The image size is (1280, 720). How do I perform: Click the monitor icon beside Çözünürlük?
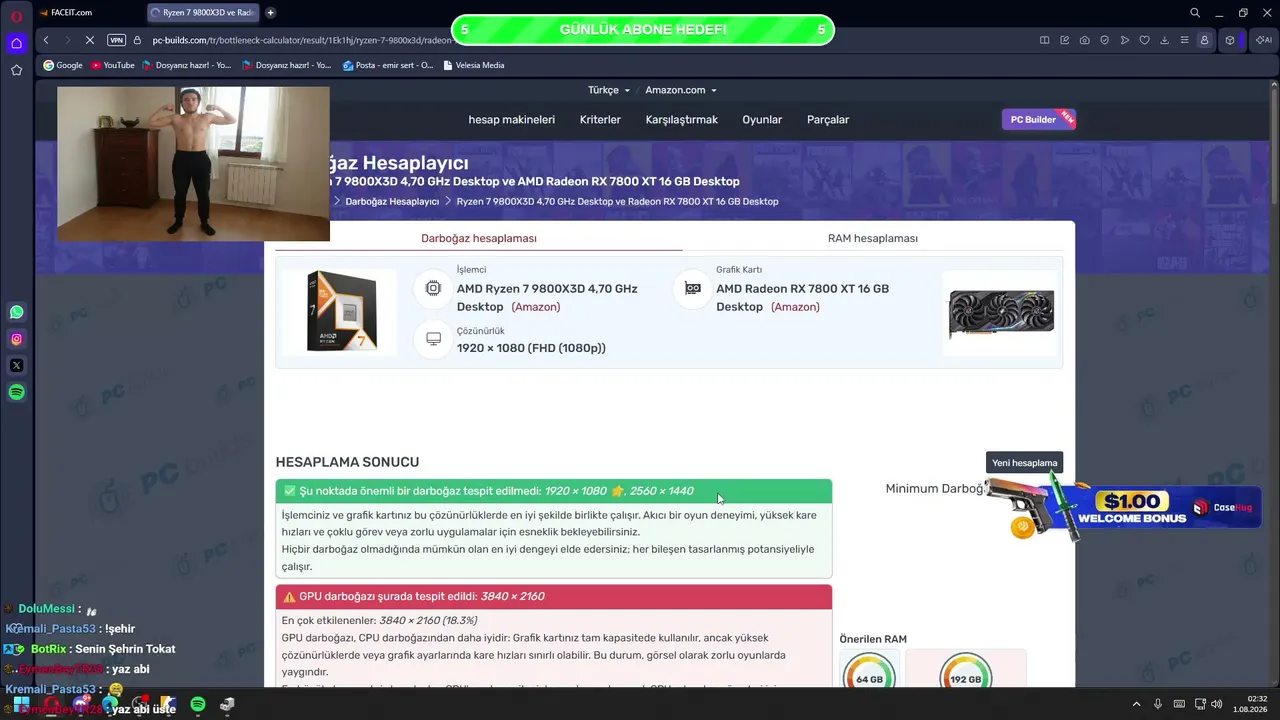coord(433,339)
